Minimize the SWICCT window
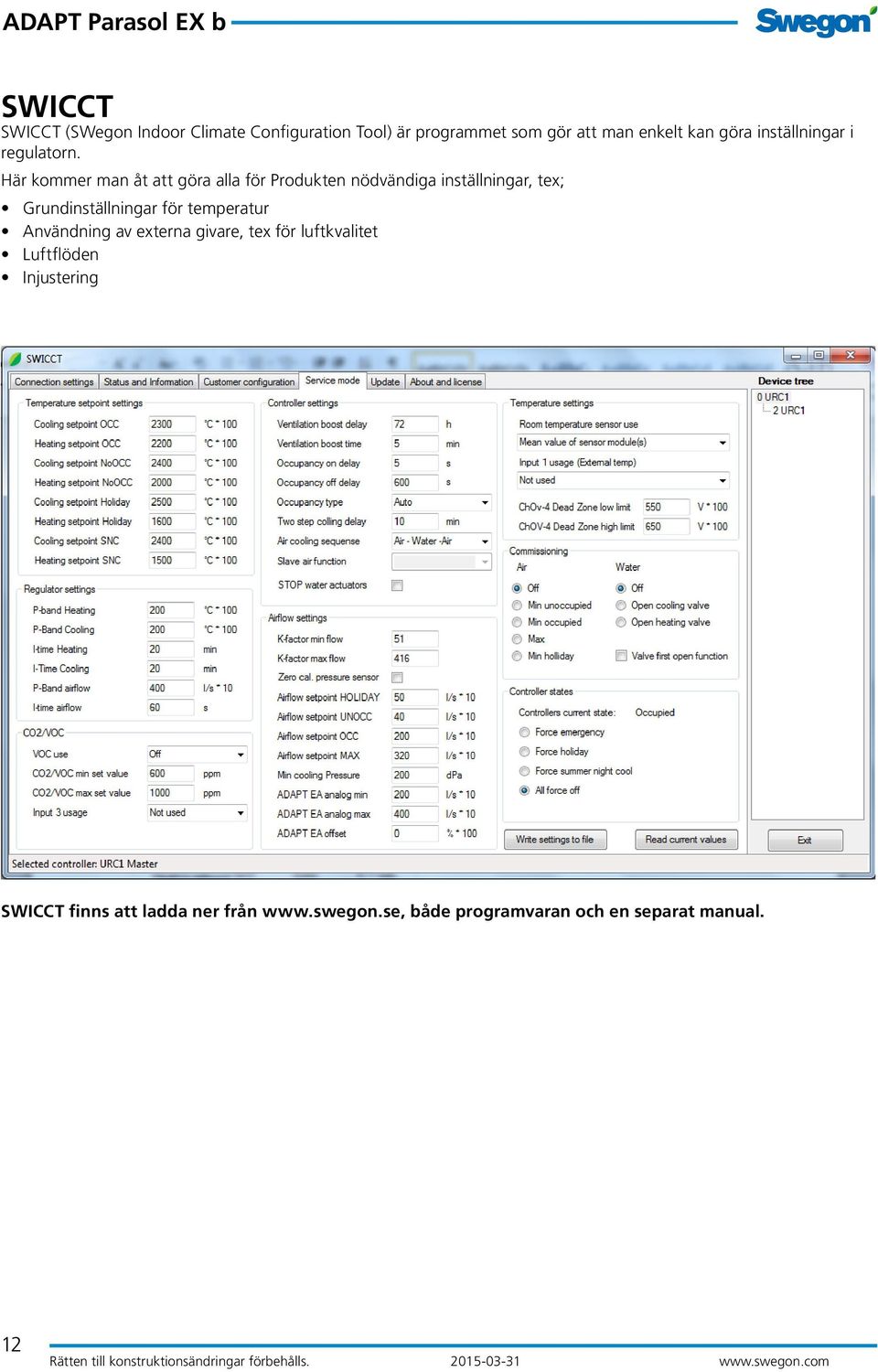Image resolution: width=878 pixels, height=1372 pixels. click(796, 356)
